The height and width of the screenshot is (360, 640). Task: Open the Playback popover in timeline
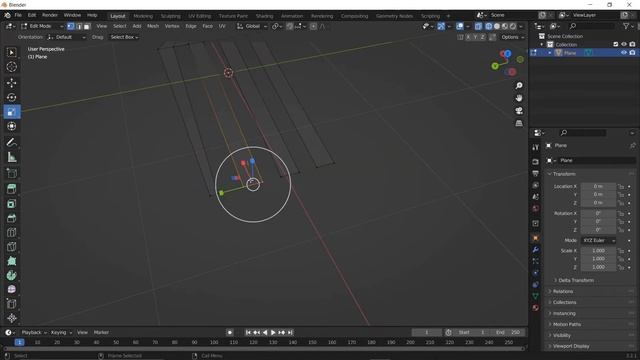(34, 333)
